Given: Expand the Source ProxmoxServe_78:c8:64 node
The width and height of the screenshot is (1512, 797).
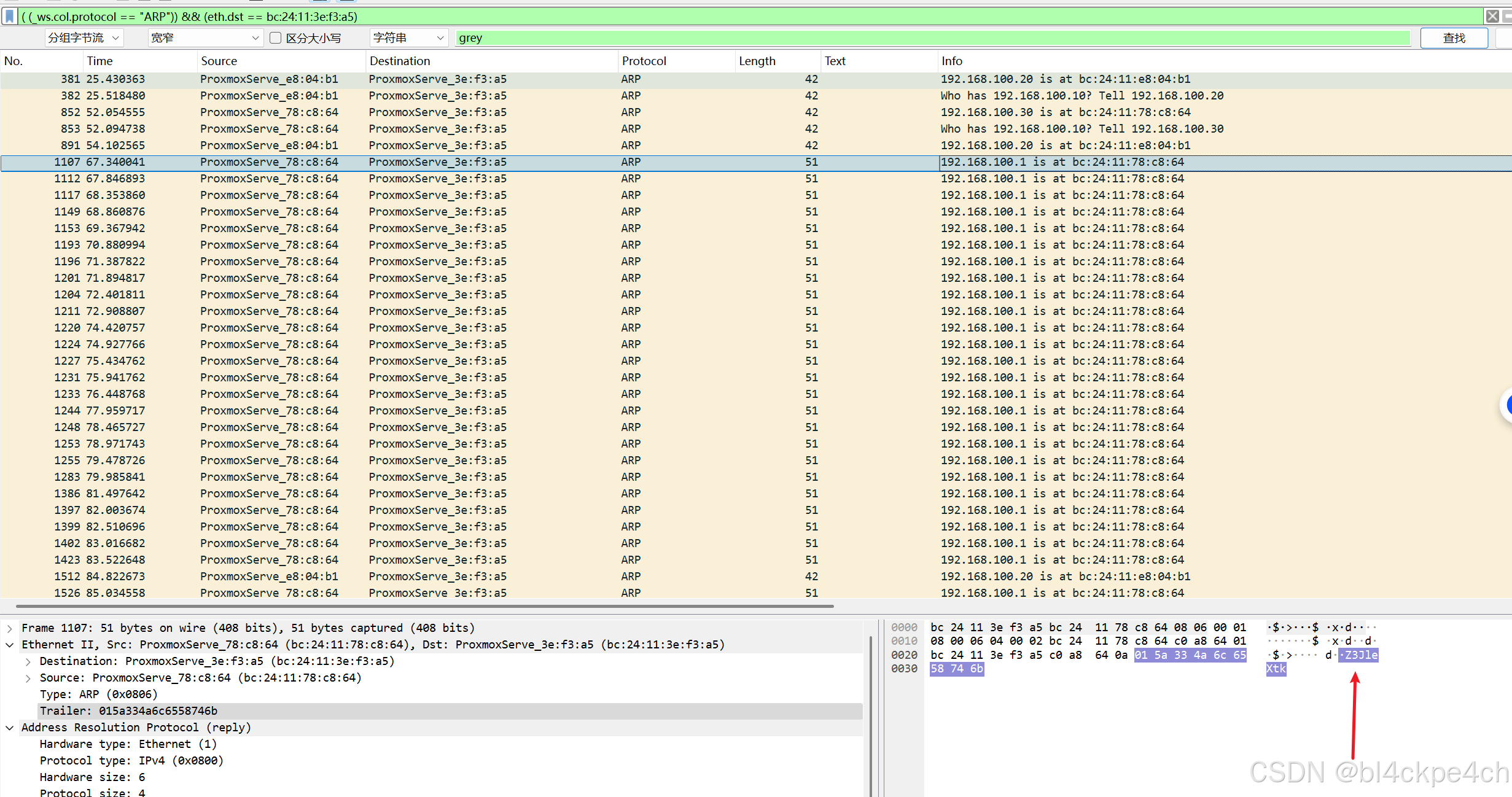Looking at the screenshot, I should pyautogui.click(x=28, y=678).
